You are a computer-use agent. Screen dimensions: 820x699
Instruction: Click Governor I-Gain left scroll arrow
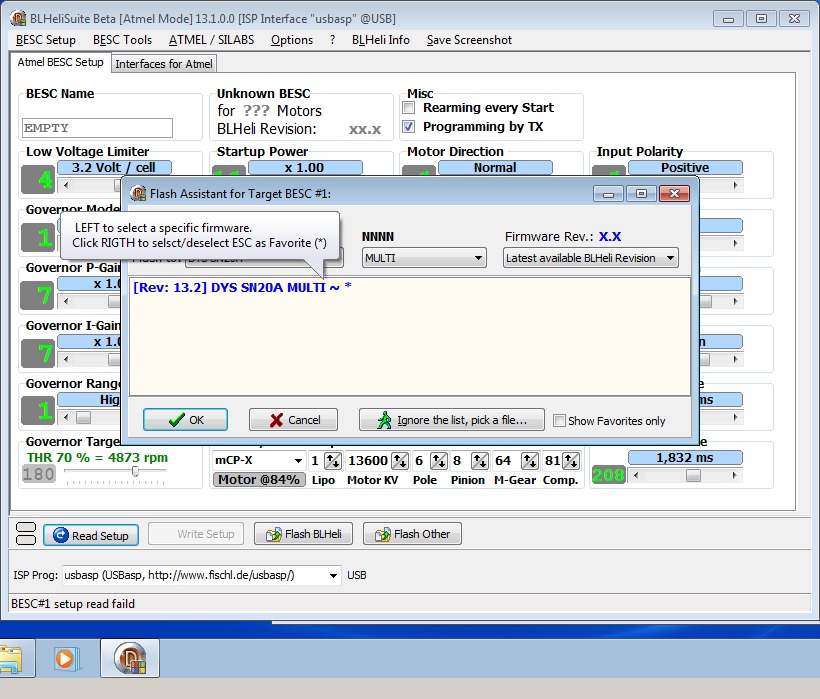tap(66, 359)
